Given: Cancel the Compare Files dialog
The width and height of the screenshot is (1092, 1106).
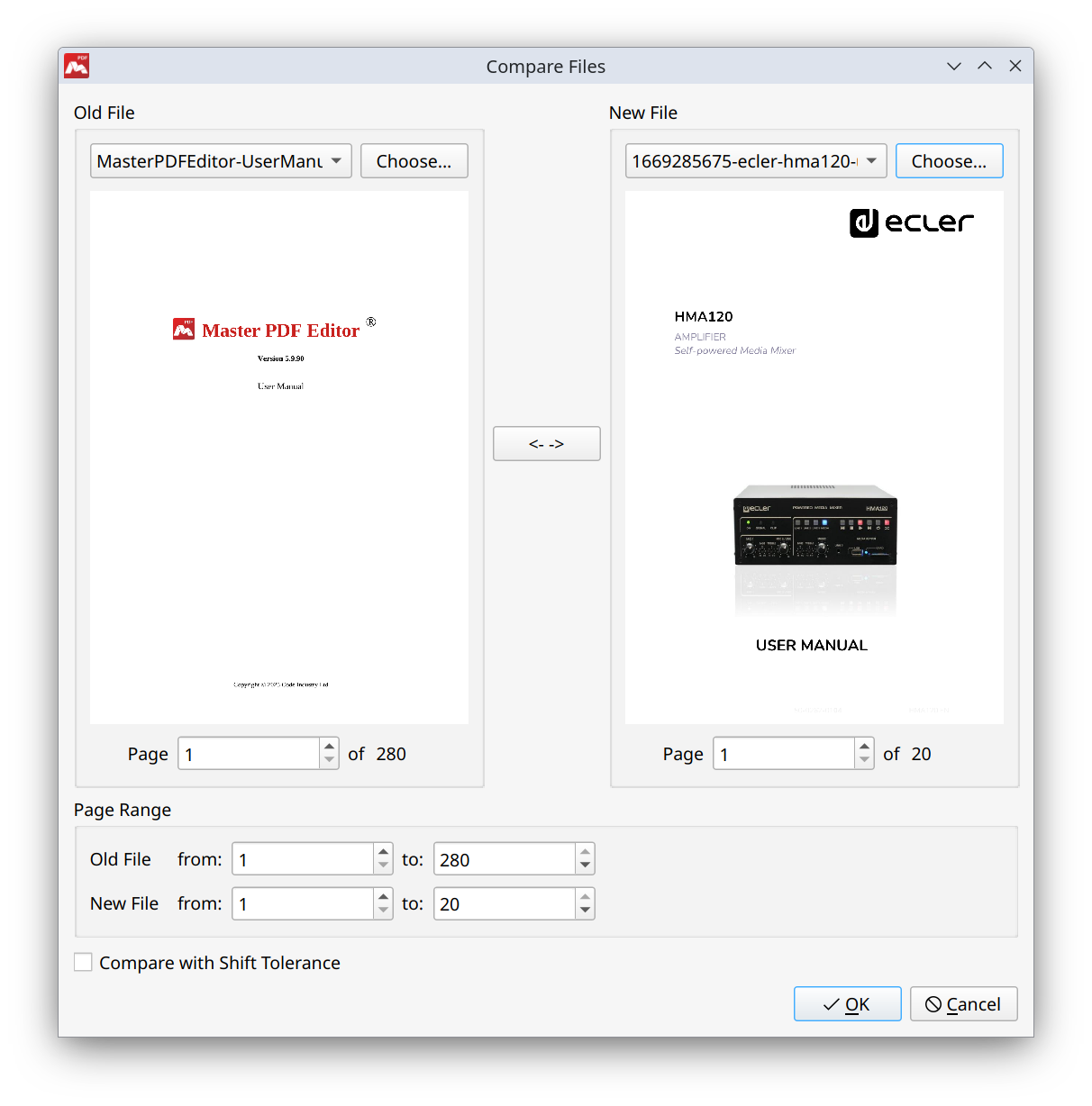Looking at the screenshot, I should coord(963,1003).
